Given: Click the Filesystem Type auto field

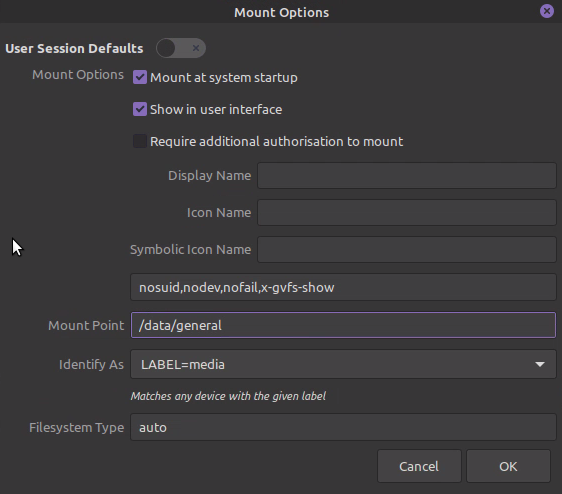Looking at the screenshot, I should (x=343, y=427).
